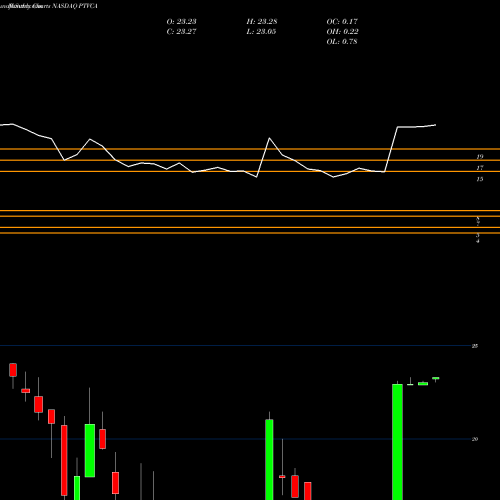Click the 'OC: 0.17' value
500x500 pixels.
(342, 22)
